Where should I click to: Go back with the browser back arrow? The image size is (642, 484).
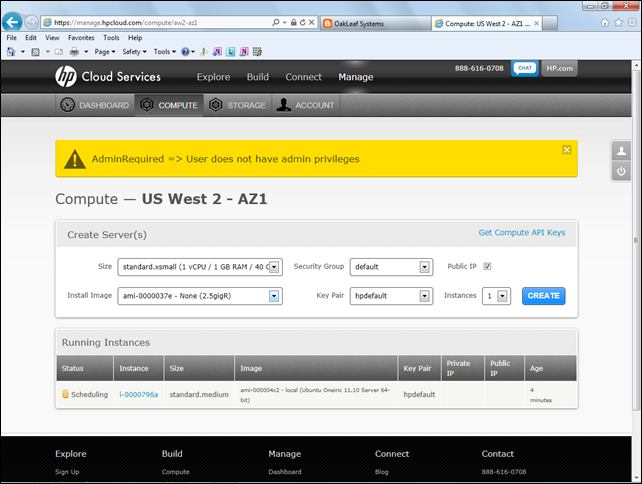pos(12,22)
